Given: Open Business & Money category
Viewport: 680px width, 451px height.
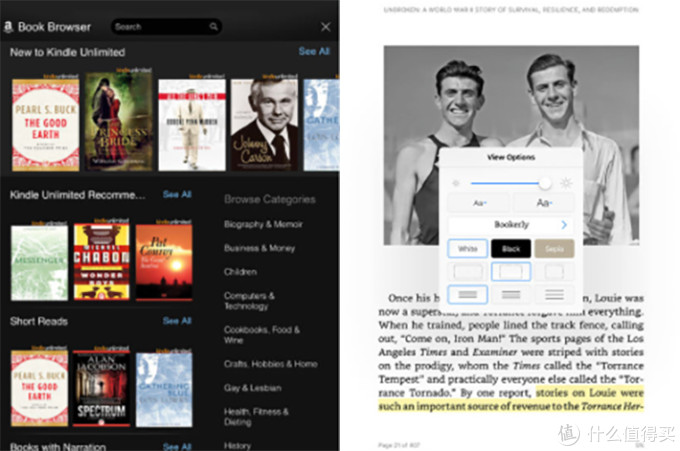Looking at the screenshot, I should [259, 248].
